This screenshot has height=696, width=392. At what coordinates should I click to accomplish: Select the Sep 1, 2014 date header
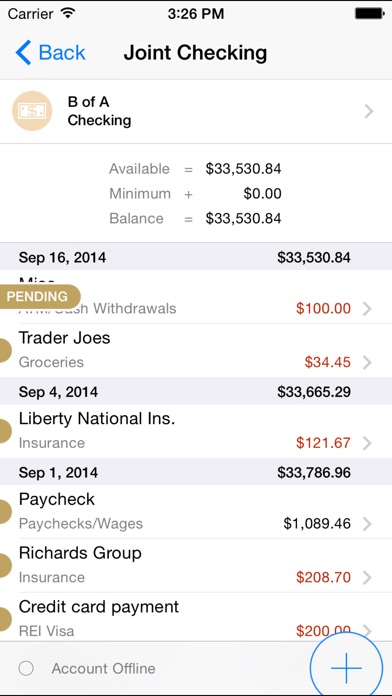click(196, 472)
